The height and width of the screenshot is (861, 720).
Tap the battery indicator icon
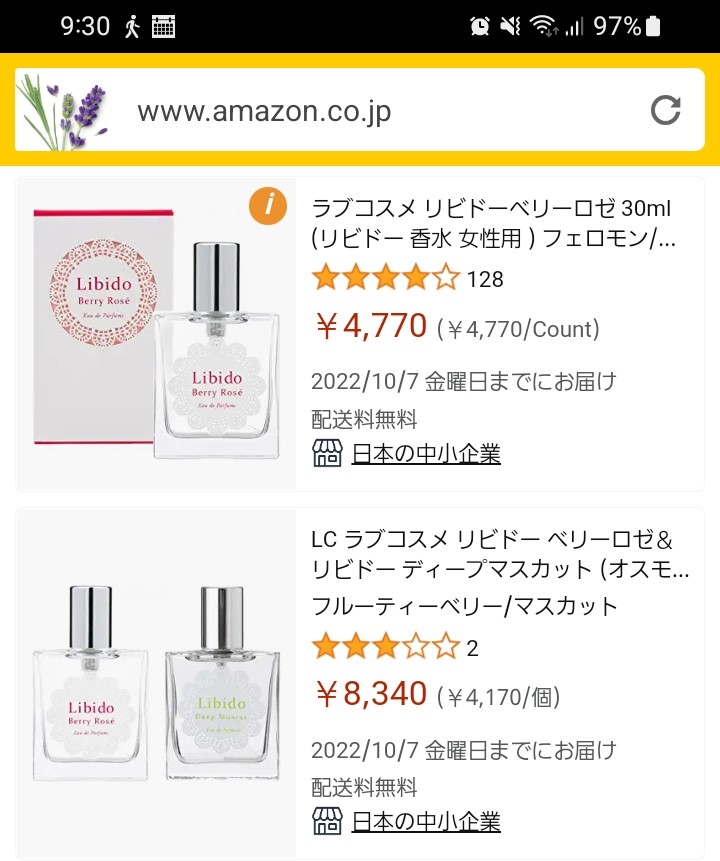(x=653, y=26)
